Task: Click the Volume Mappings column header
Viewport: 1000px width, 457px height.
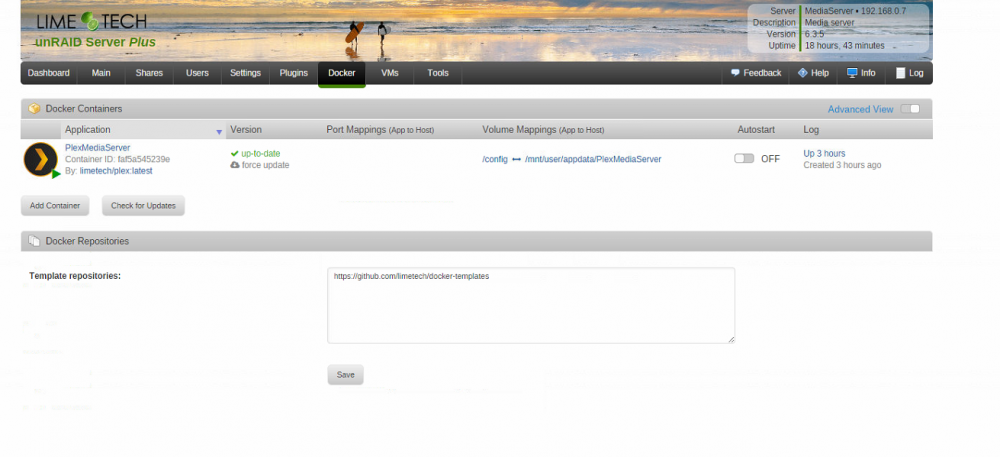Action: (x=543, y=129)
